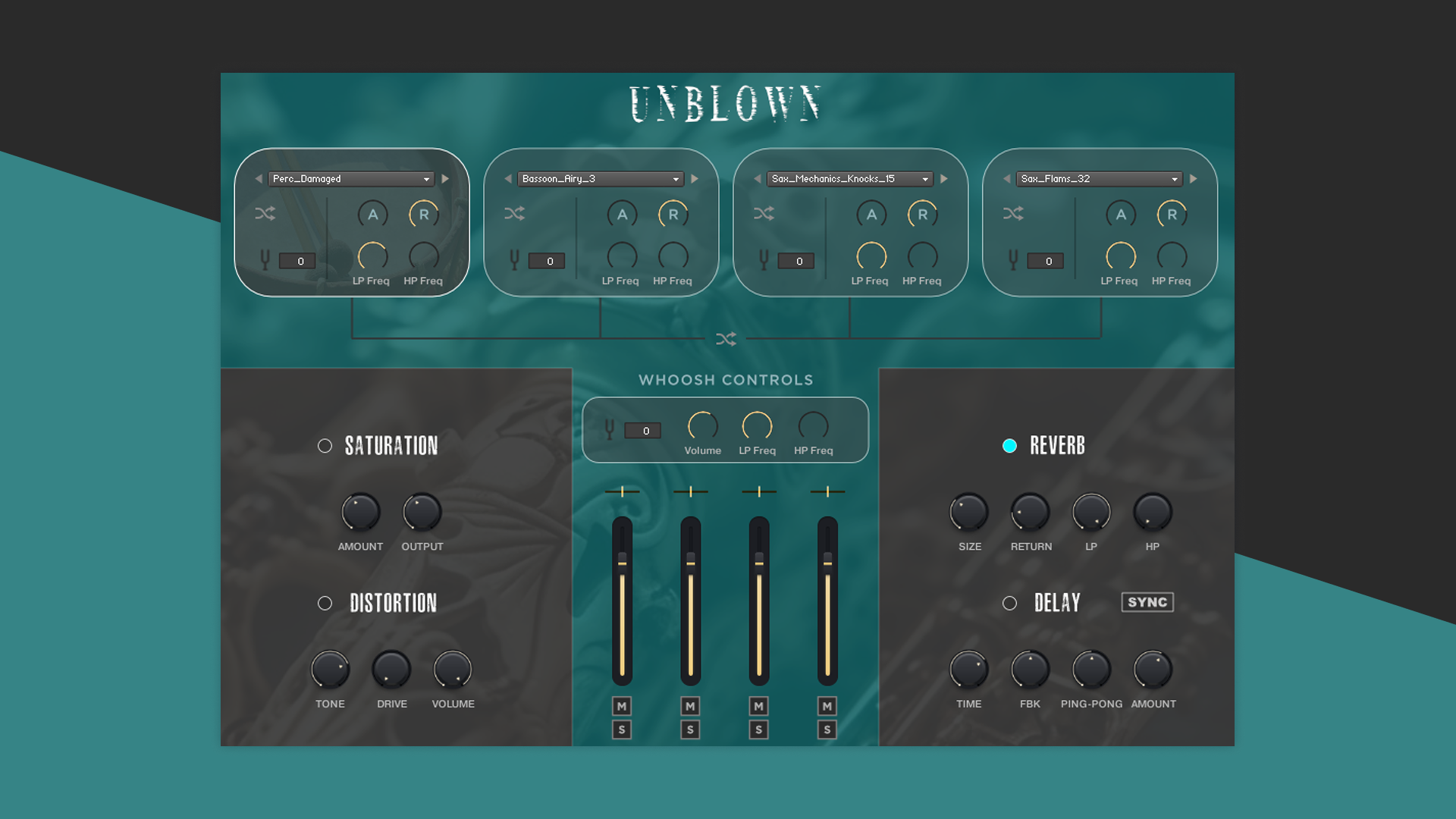Click the tuning value field in Whoosh Controls
1456x819 pixels.
pyautogui.click(x=643, y=431)
